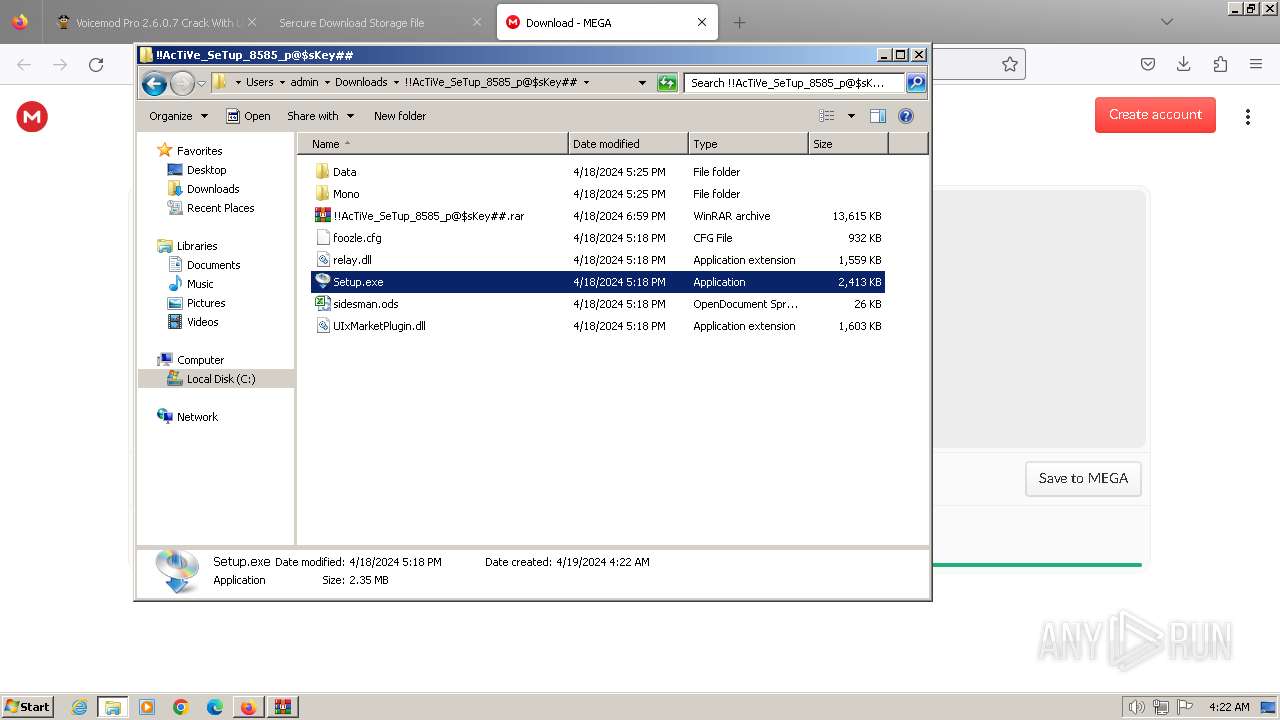Open the Organize menu
Screen dimensions: 1280x720
(x=178, y=116)
